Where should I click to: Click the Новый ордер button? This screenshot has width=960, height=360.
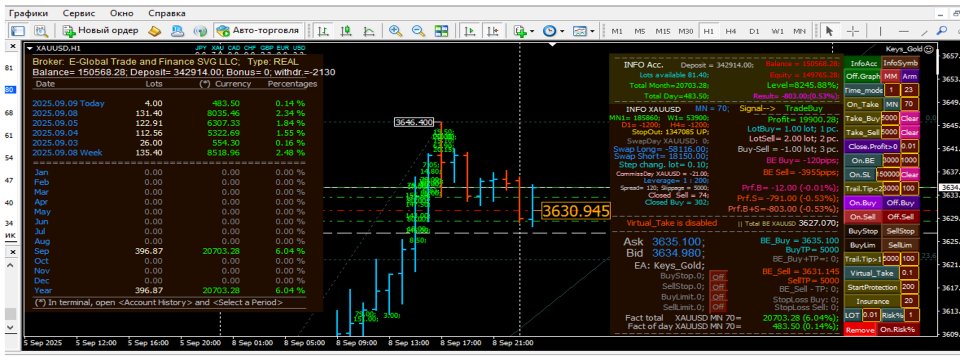pos(102,31)
